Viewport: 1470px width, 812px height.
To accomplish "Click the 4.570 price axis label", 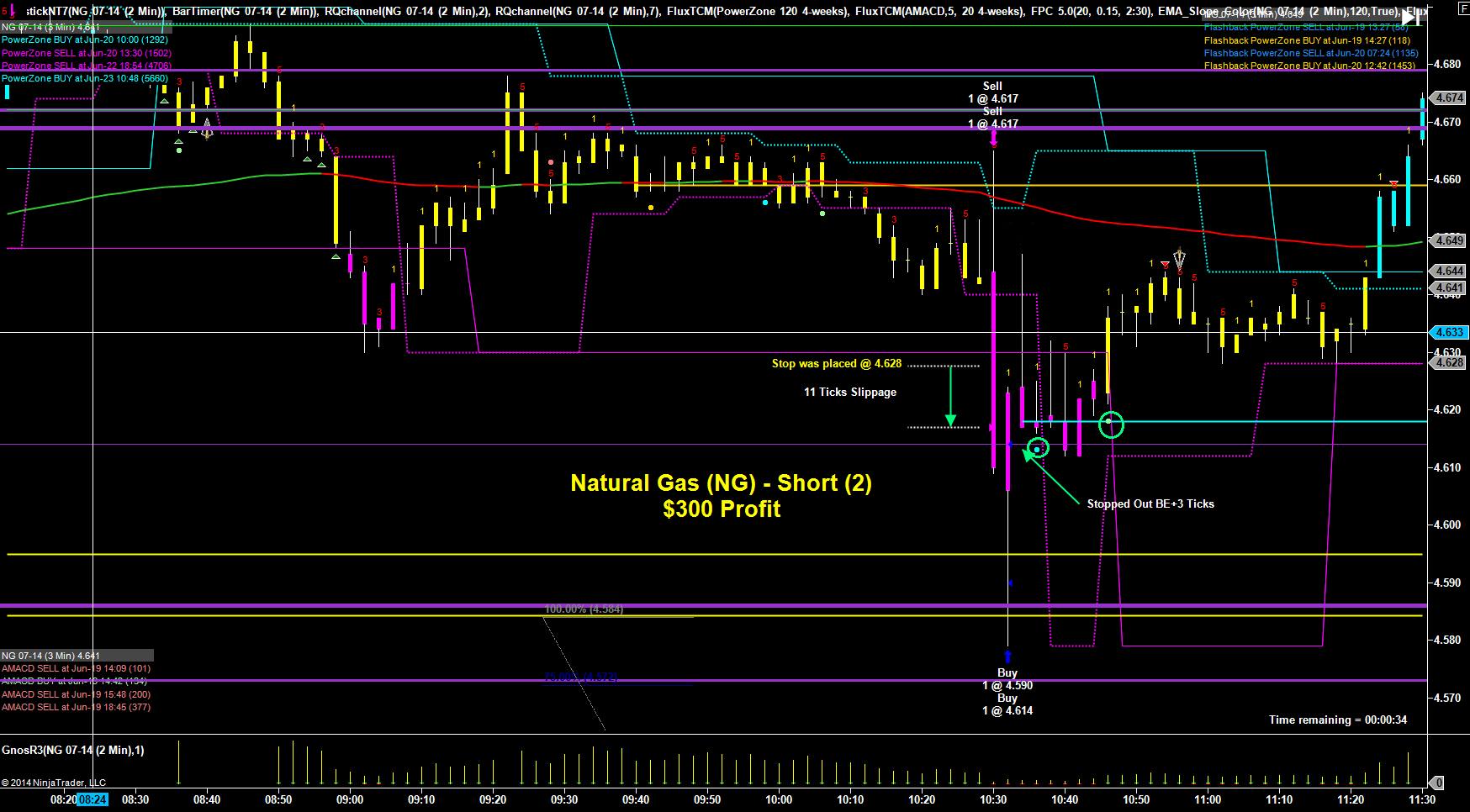I will point(1447,698).
